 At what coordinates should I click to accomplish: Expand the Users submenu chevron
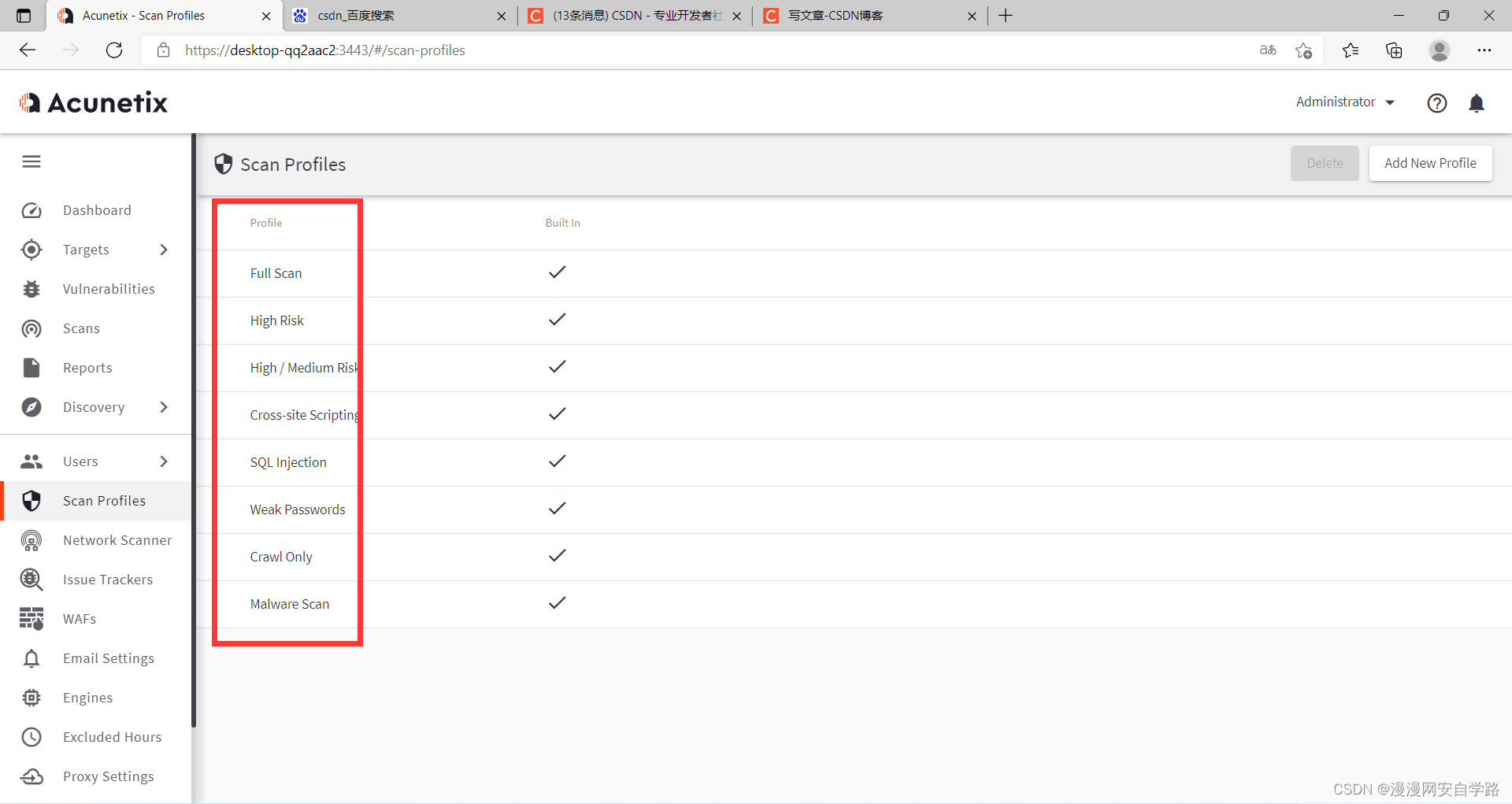click(x=164, y=461)
